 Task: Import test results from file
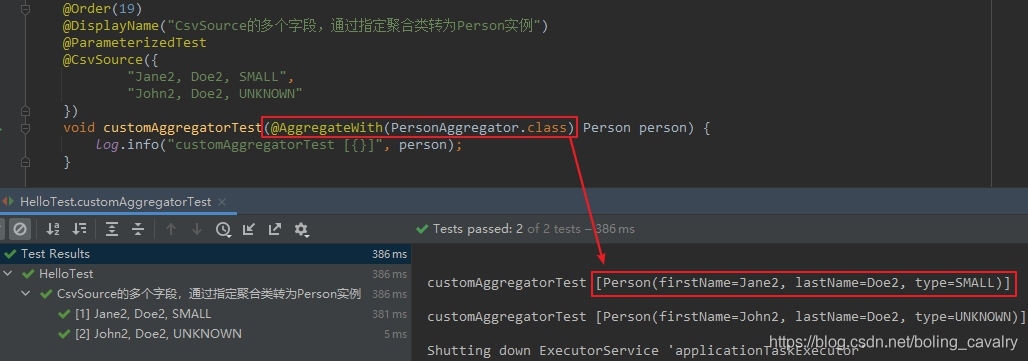pyautogui.click(x=248, y=229)
